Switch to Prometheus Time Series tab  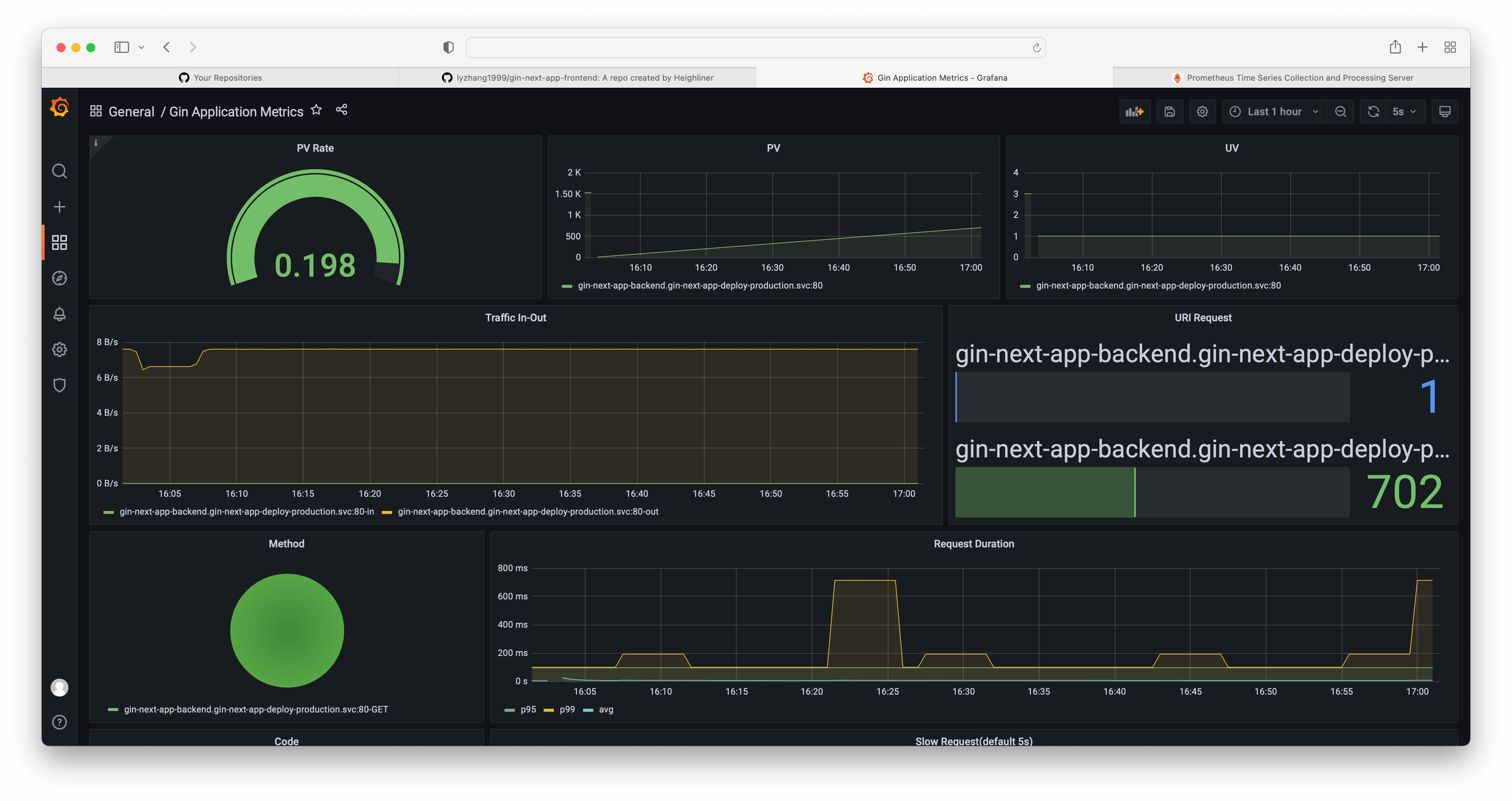pyautogui.click(x=1292, y=77)
